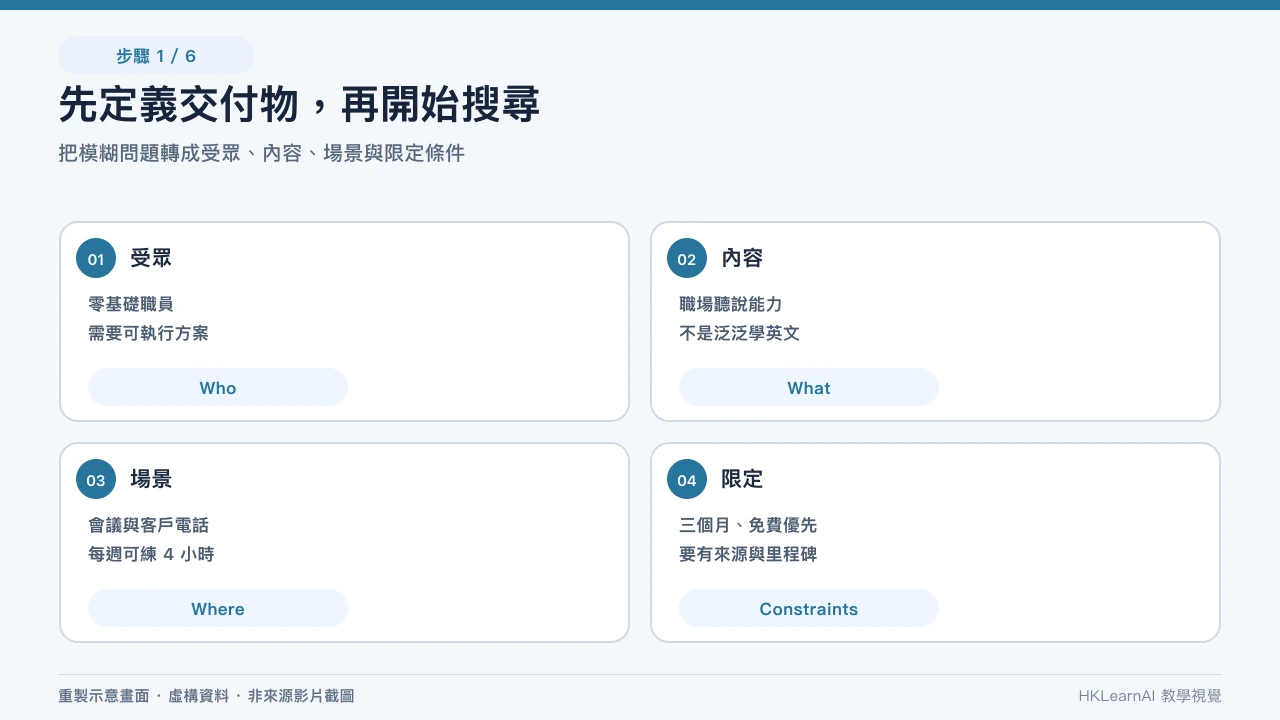This screenshot has height=720, width=1280.
Task: Click the 步驟 1 / 6 step badge
Action: point(156,56)
